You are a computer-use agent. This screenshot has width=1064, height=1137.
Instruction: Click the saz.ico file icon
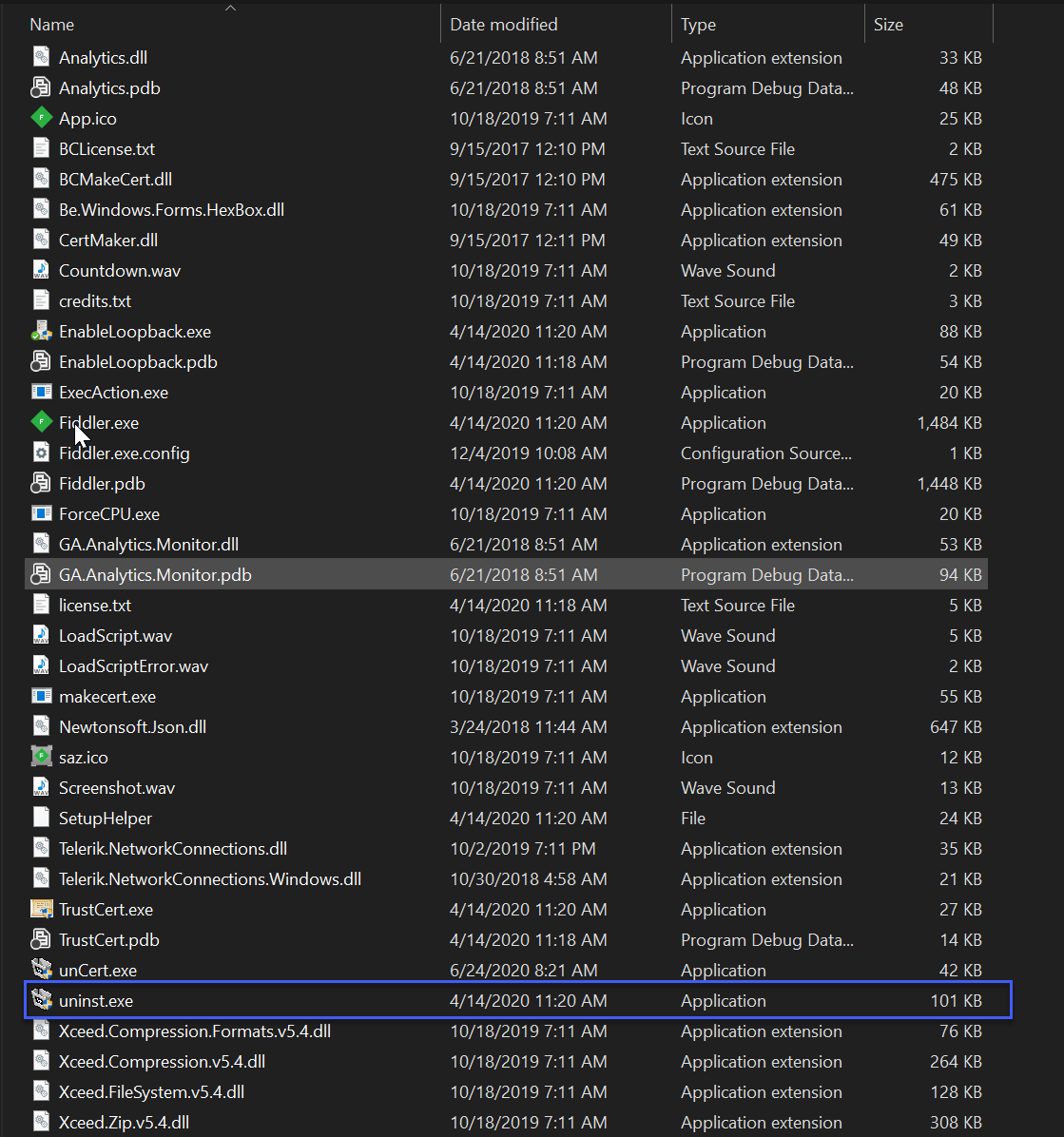click(41, 757)
